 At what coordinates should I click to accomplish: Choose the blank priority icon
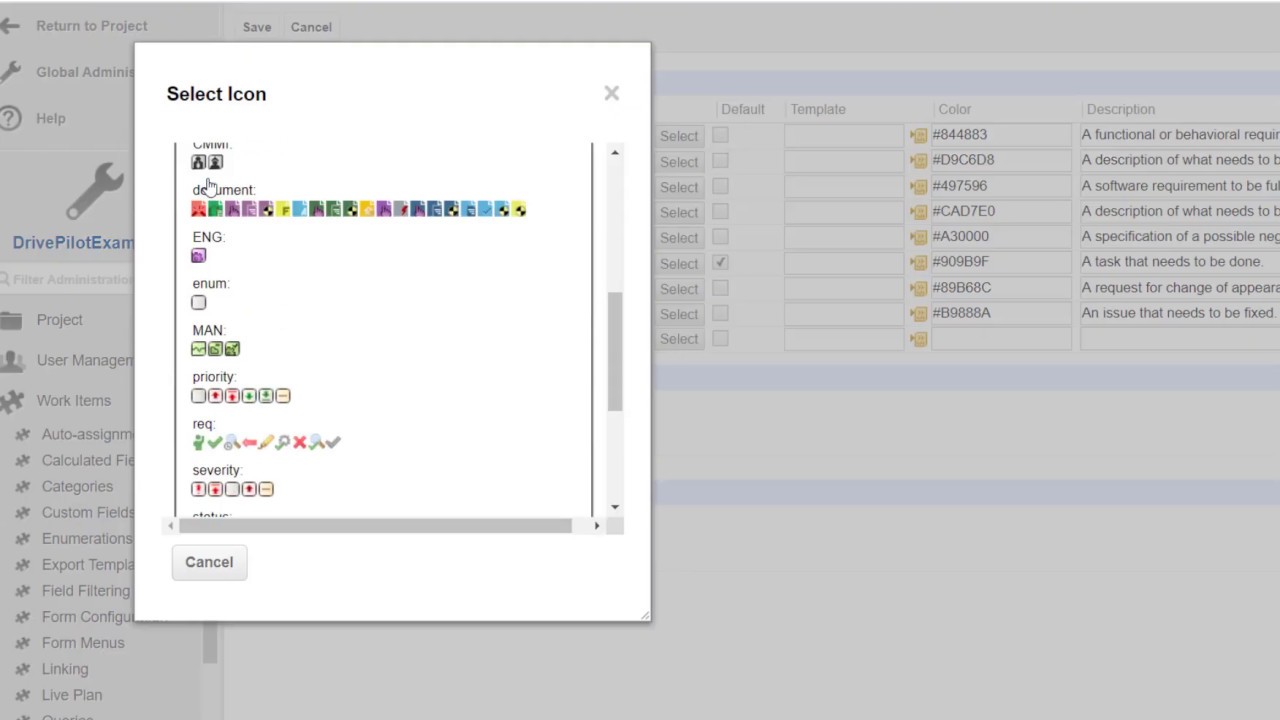tap(199, 396)
